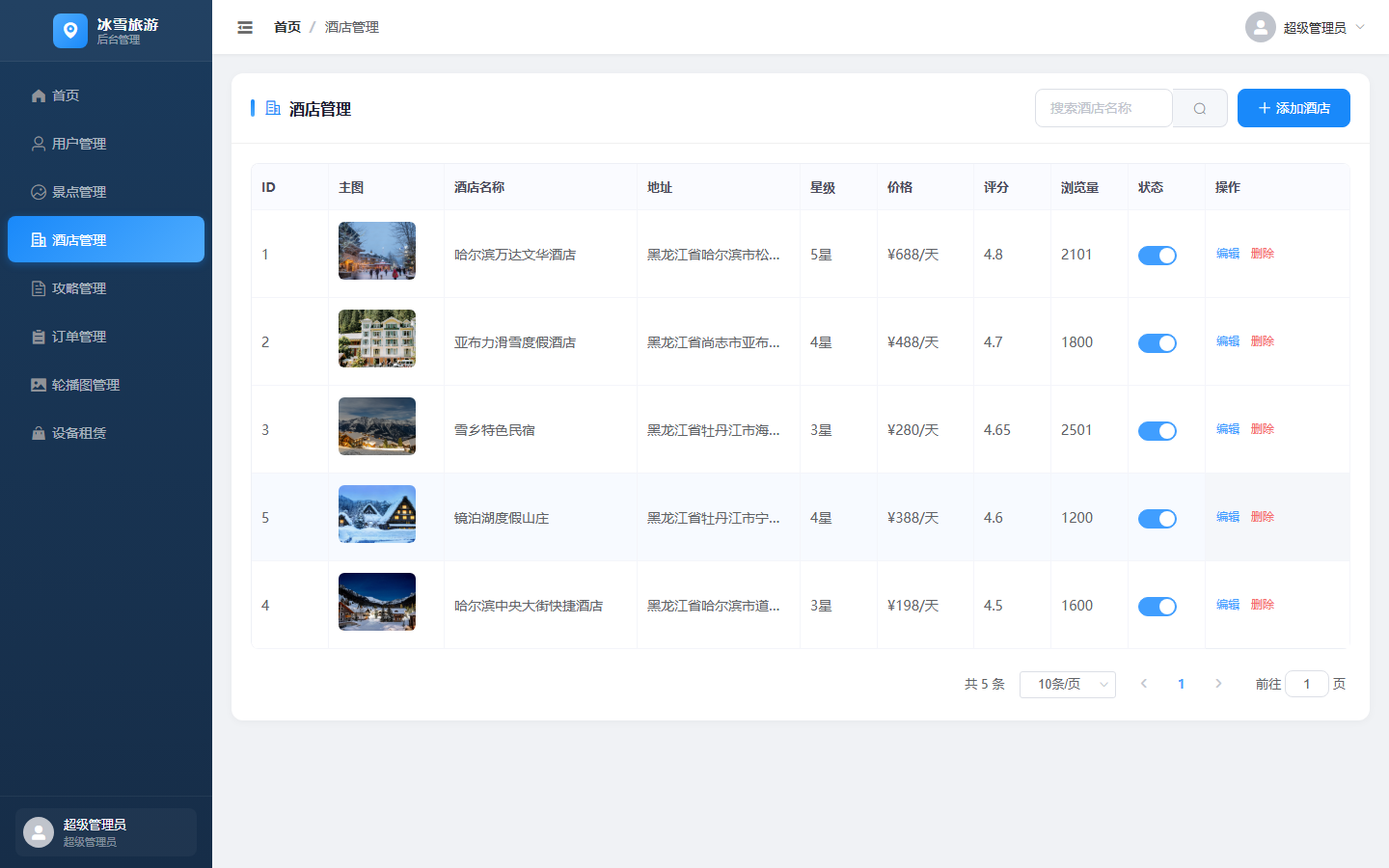
Task: Click the 首页 breadcrumb link
Action: (x=287, y=27)
